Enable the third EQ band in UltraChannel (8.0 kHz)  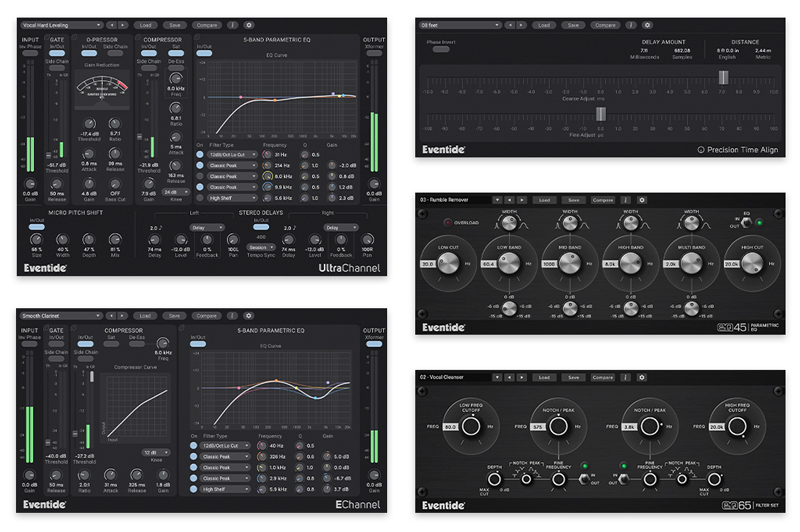pos(200,176)
